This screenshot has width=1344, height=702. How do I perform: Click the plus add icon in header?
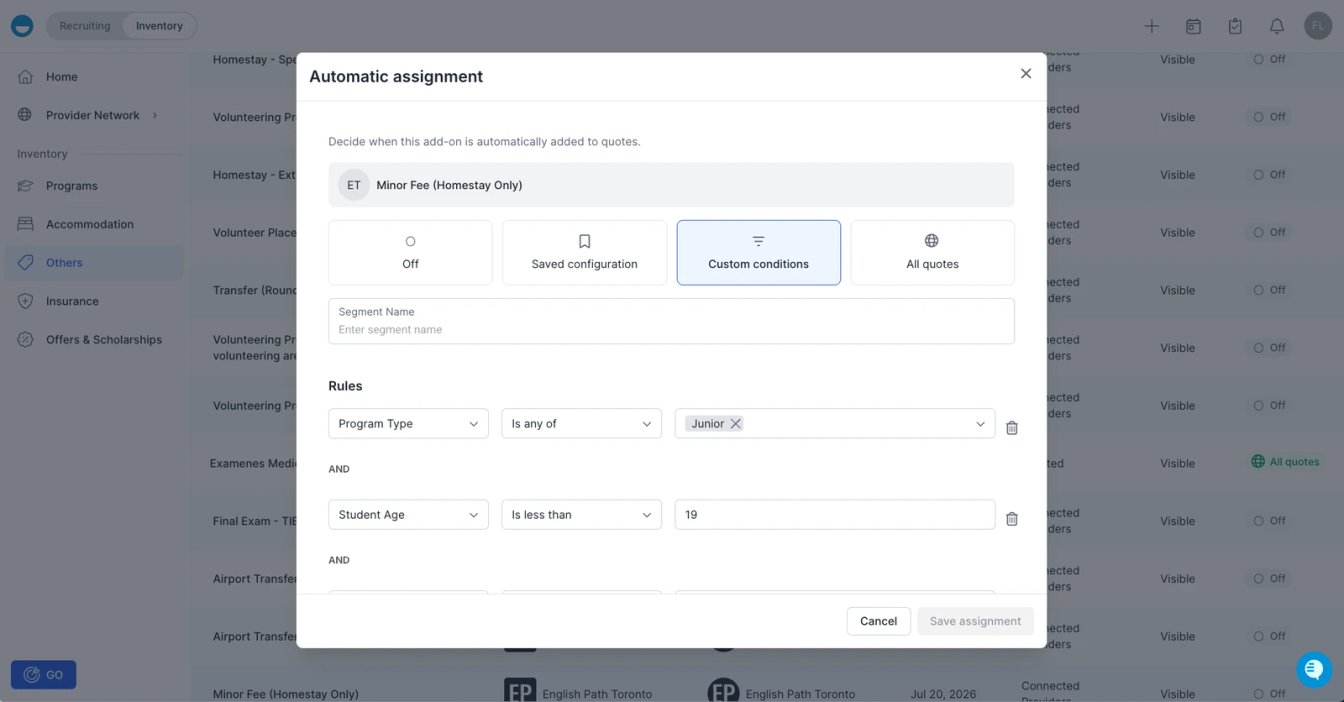pyautogui.click(x=1151, y=26)
